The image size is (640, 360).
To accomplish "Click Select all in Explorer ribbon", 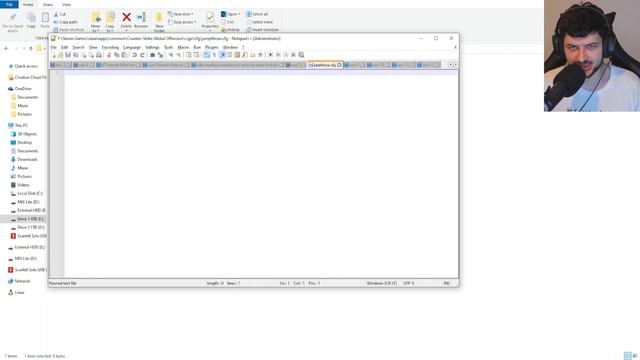I will (x=257, y=14).
